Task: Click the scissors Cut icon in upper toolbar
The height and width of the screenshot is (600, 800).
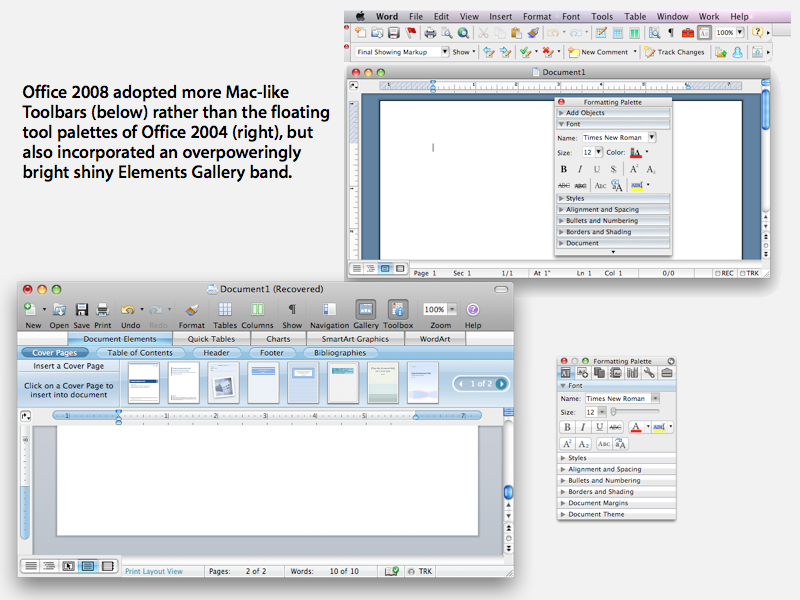Action: tap(483, 33)
